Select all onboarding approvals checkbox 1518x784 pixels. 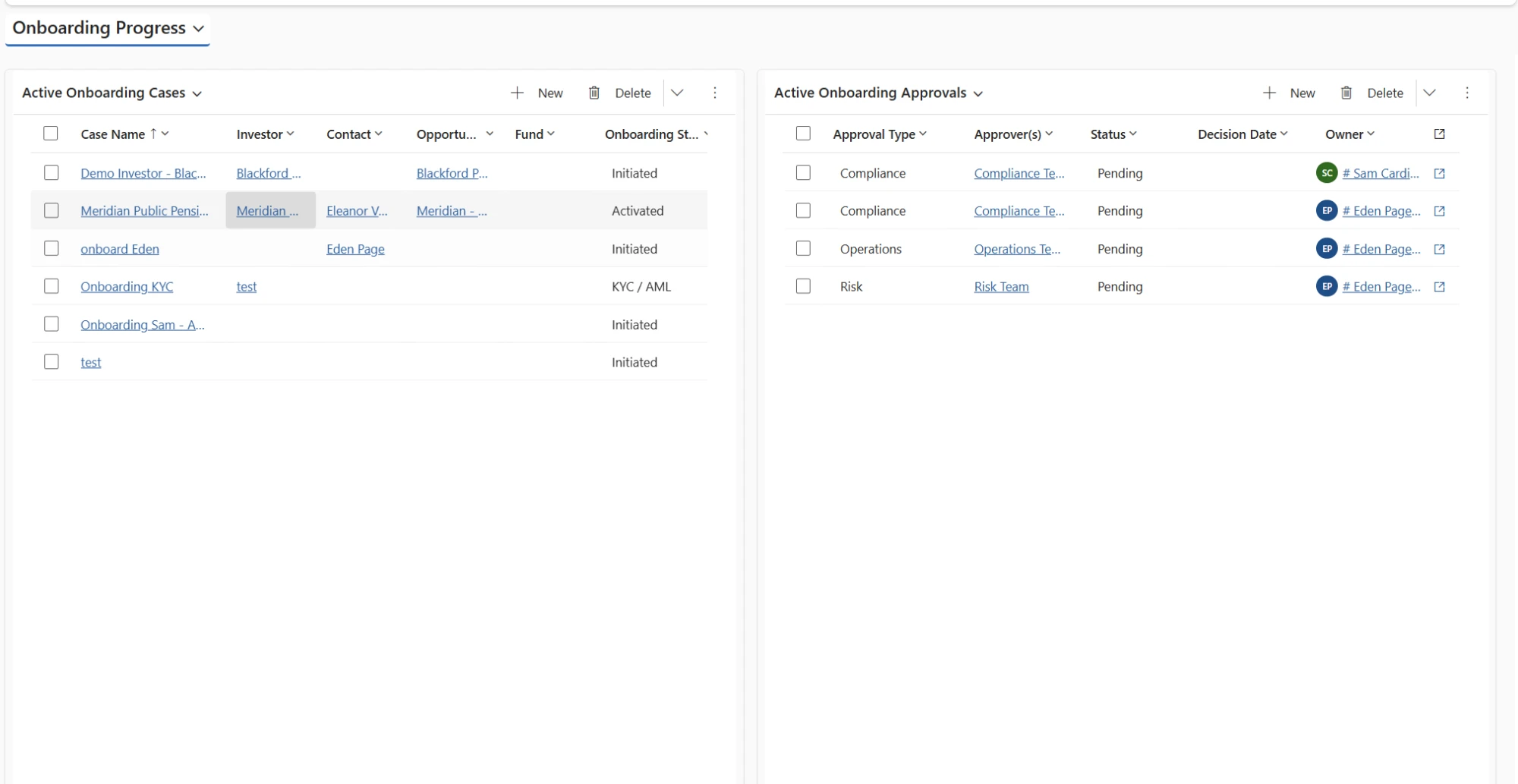point(803,134)
